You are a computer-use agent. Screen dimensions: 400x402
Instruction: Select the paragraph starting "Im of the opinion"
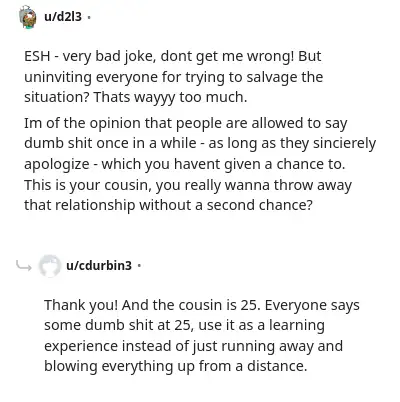click(200, 164)
